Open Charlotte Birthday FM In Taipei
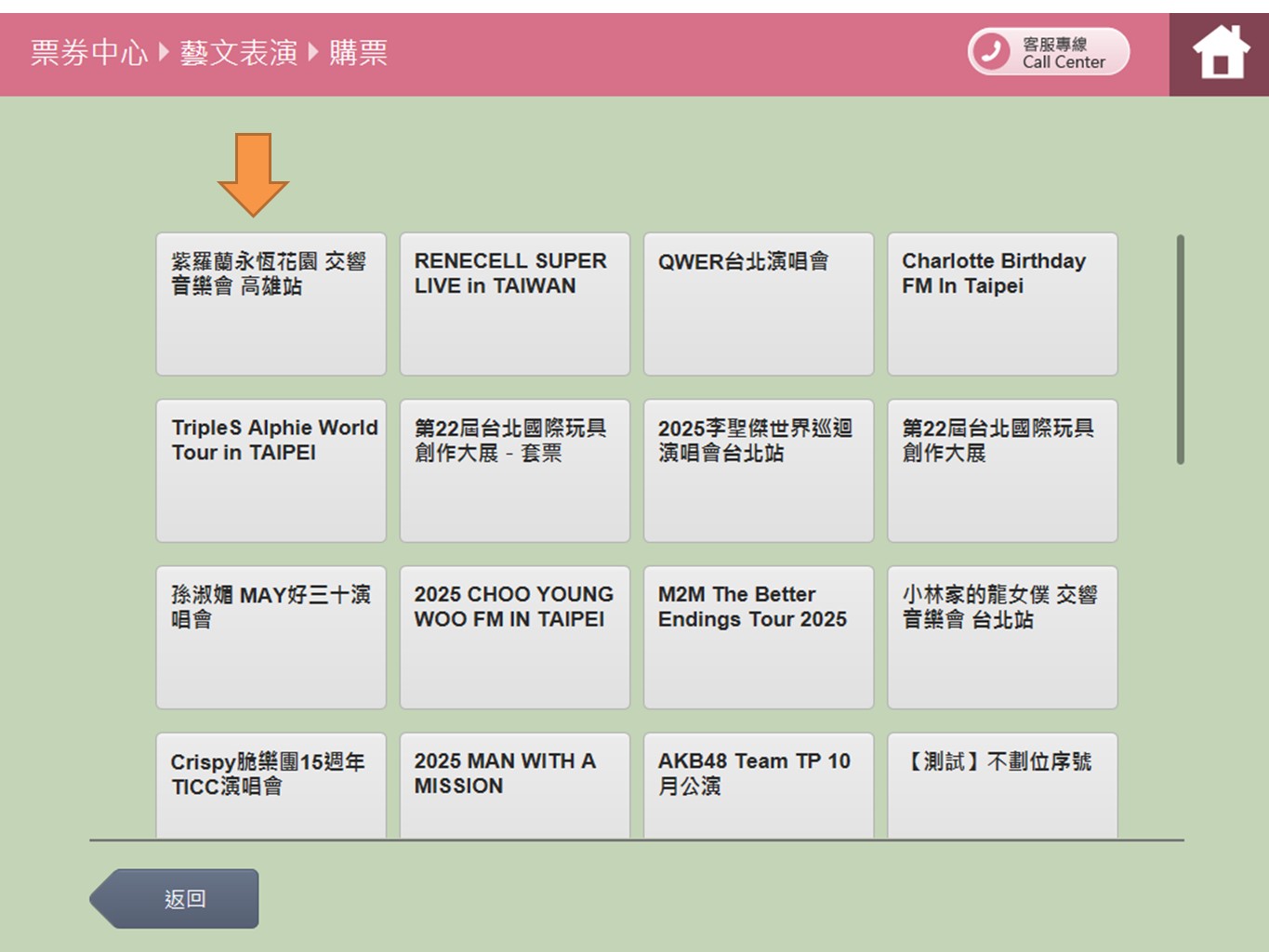The image size is (1269, 952). click(x=1002, y=304)
